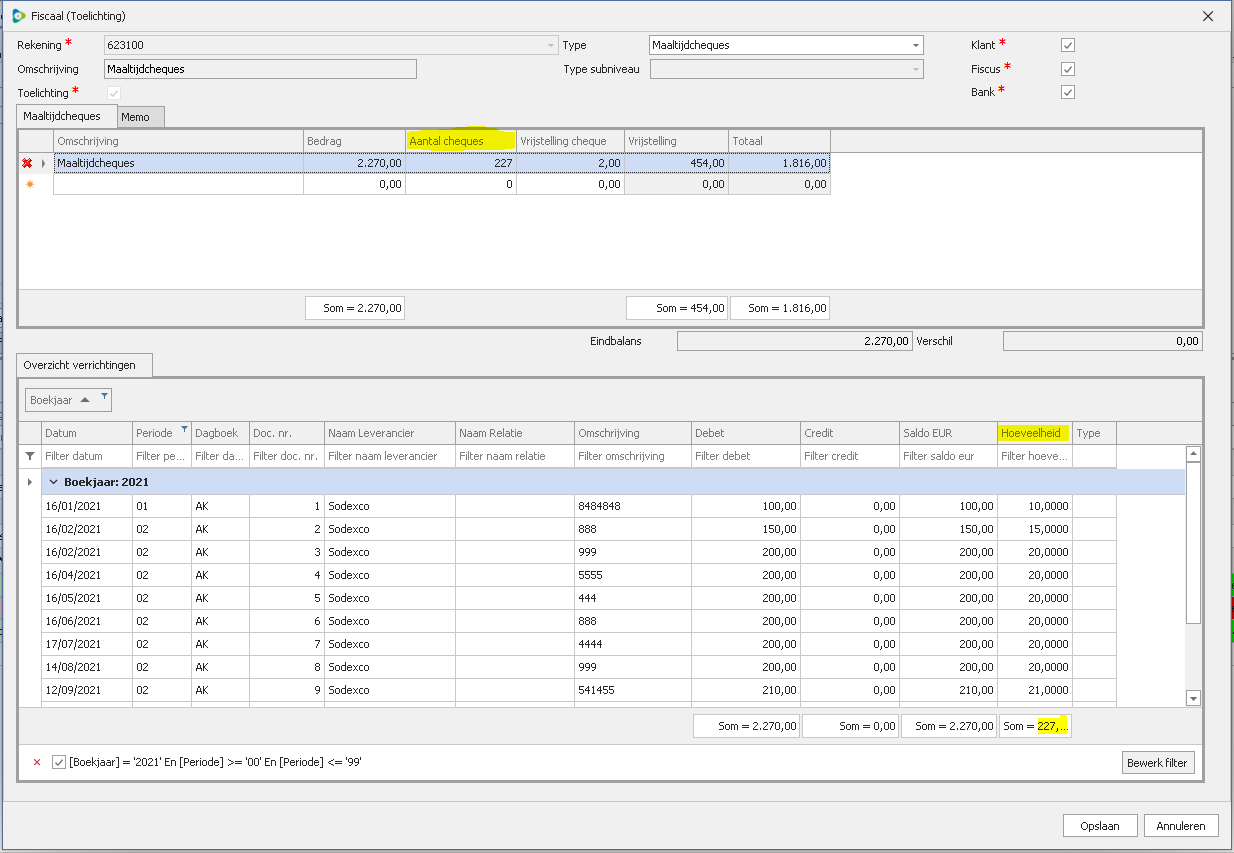This screenshot has width=1234, height=853.
Task: Open the Rekening 623100 dropdown
Action: coord(550,45)
